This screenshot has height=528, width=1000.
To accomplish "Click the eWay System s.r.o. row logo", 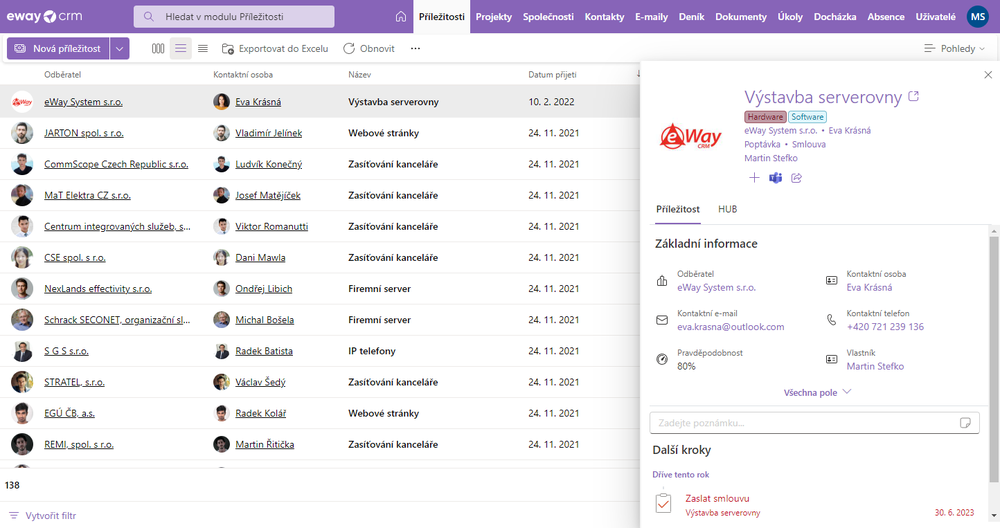I will click(22, 101).
